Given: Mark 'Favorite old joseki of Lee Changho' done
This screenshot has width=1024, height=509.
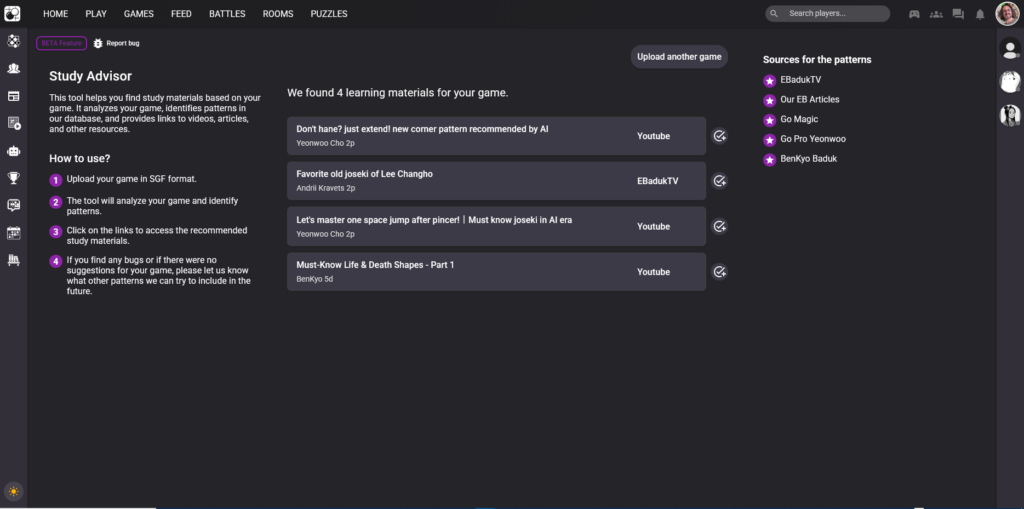Looking at the screenshot, I should (x=719, y=181).
